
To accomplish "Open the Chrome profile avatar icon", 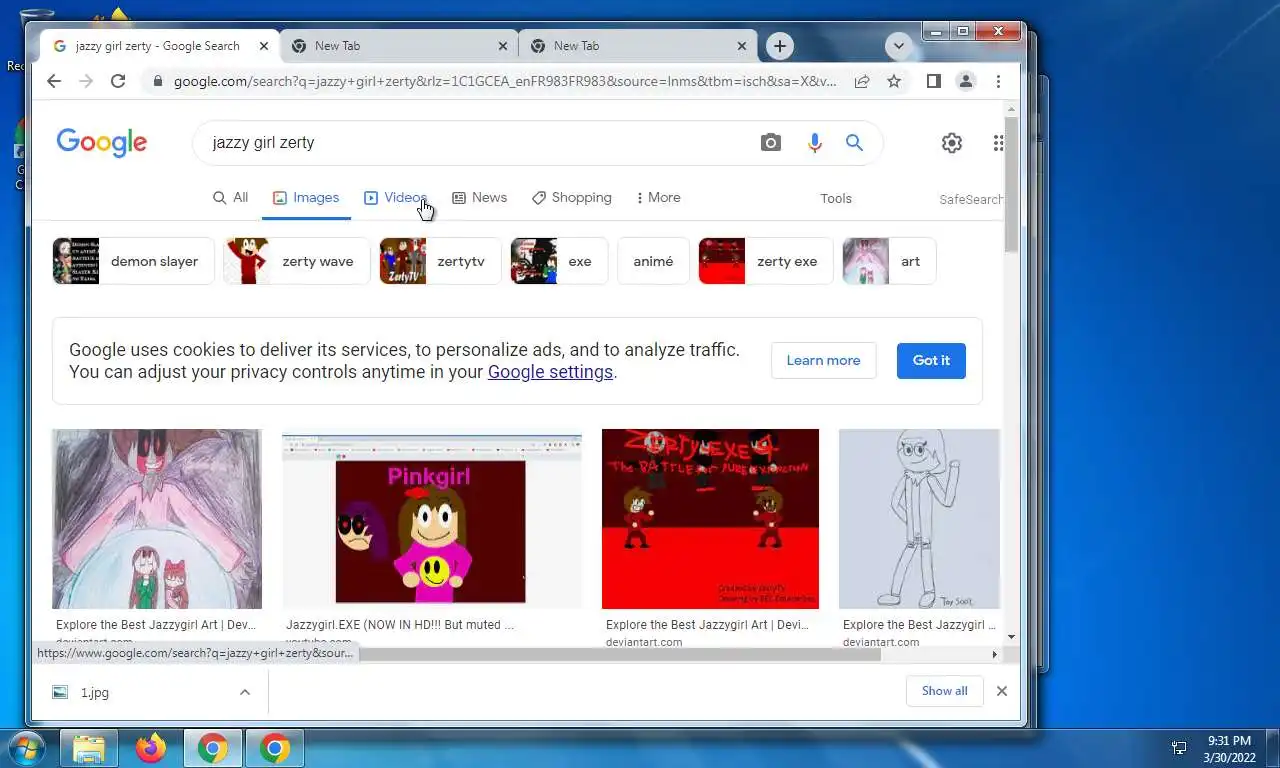I will 966,81.
